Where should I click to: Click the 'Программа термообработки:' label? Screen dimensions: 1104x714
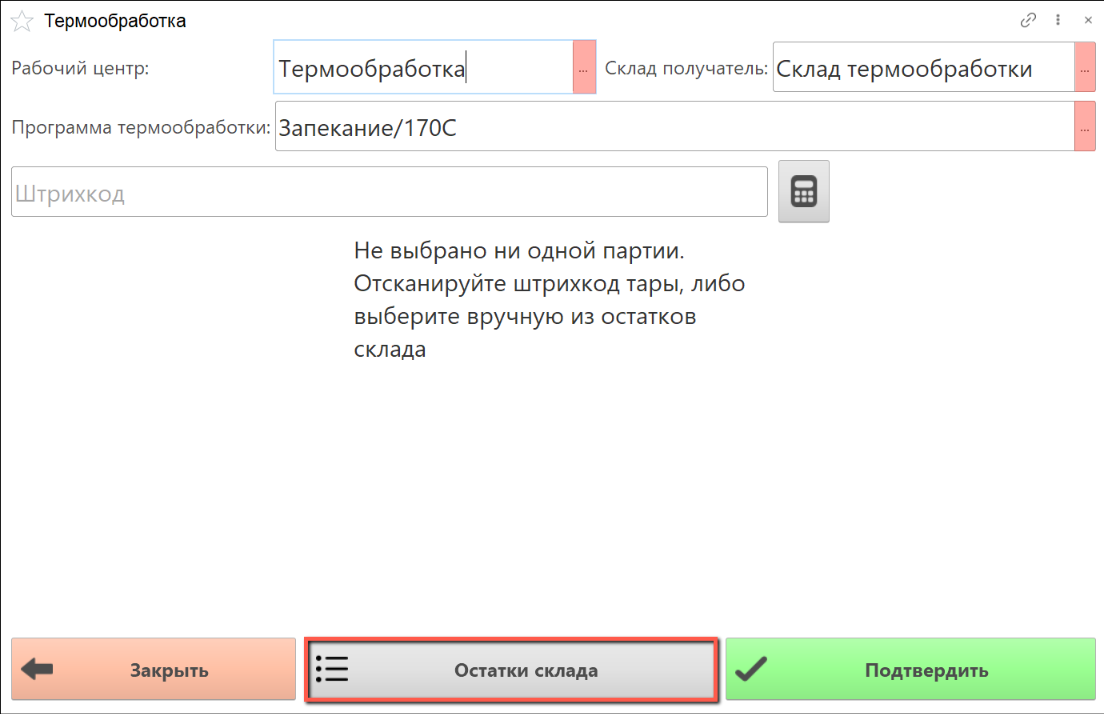point(141,128)
